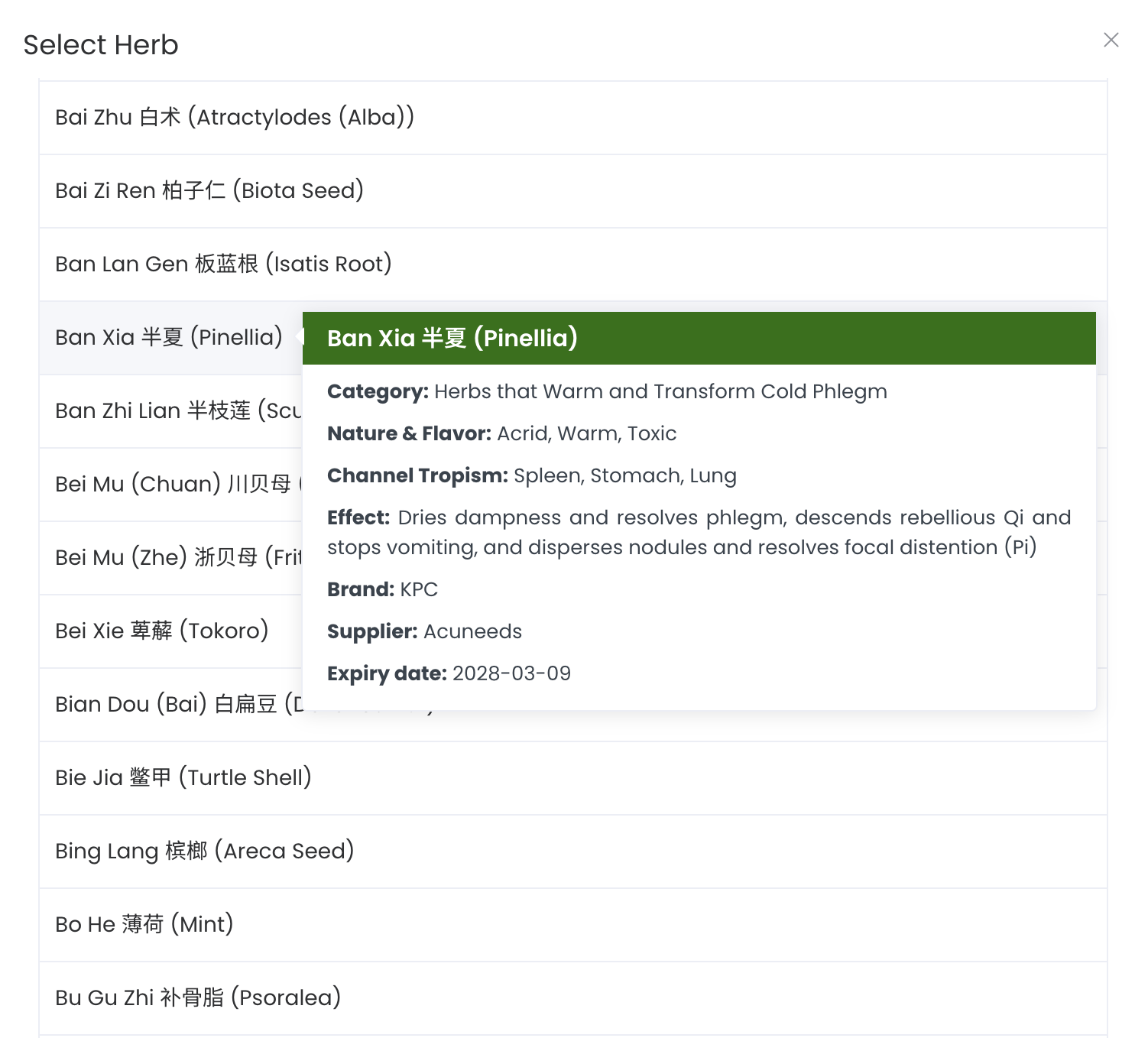Choose Bian Dou (Bai) herb
Screen dimensions: 1148x1038
[x=177, y=705]
